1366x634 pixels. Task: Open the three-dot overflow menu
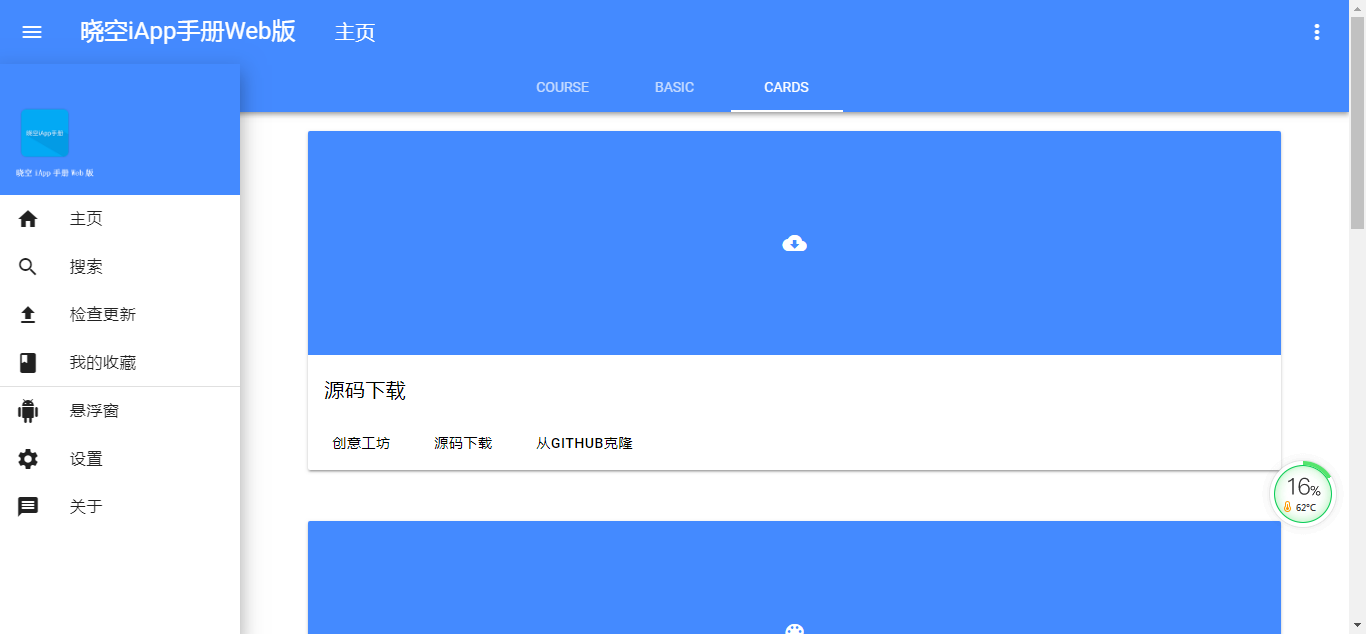pos(1316,31)
